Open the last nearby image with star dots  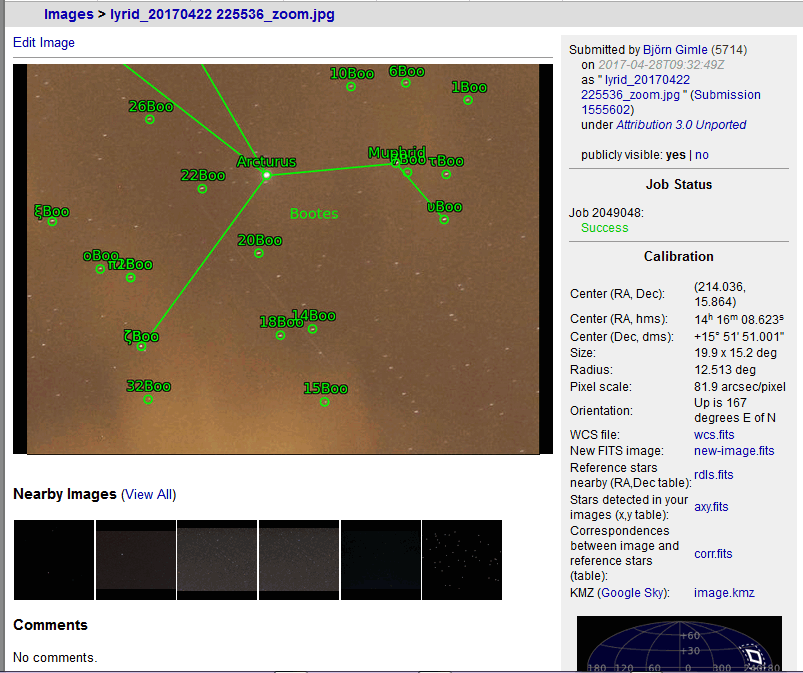point(462,560)
